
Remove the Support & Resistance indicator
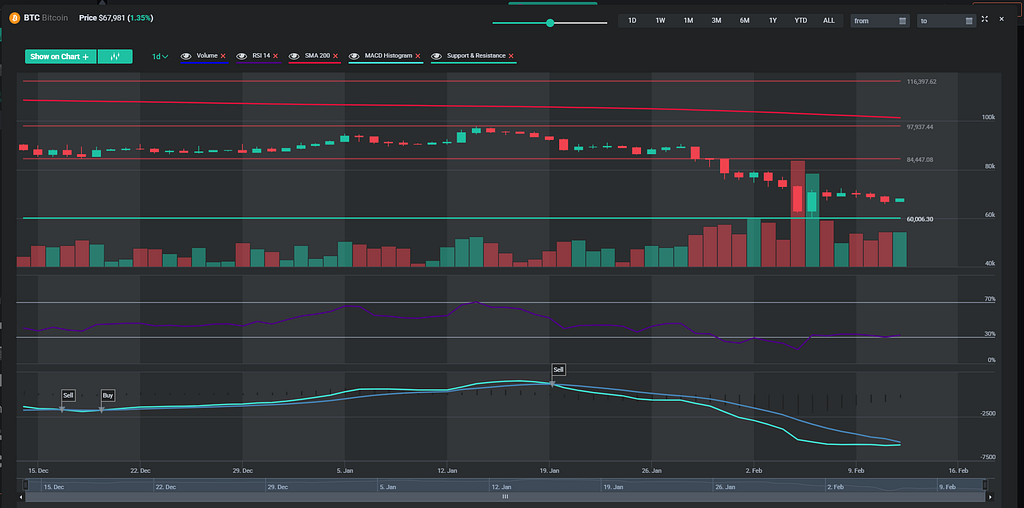click(x=511, y=56)
